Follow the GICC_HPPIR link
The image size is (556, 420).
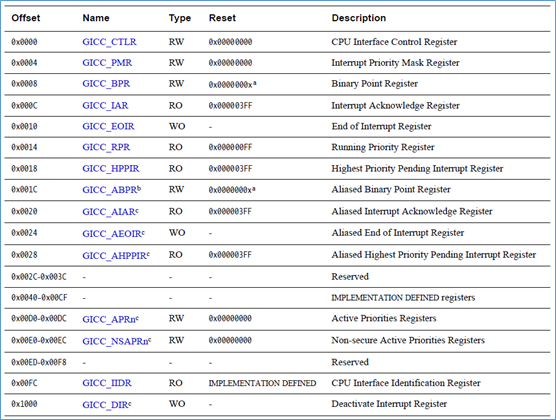click(x=111, y=168)
